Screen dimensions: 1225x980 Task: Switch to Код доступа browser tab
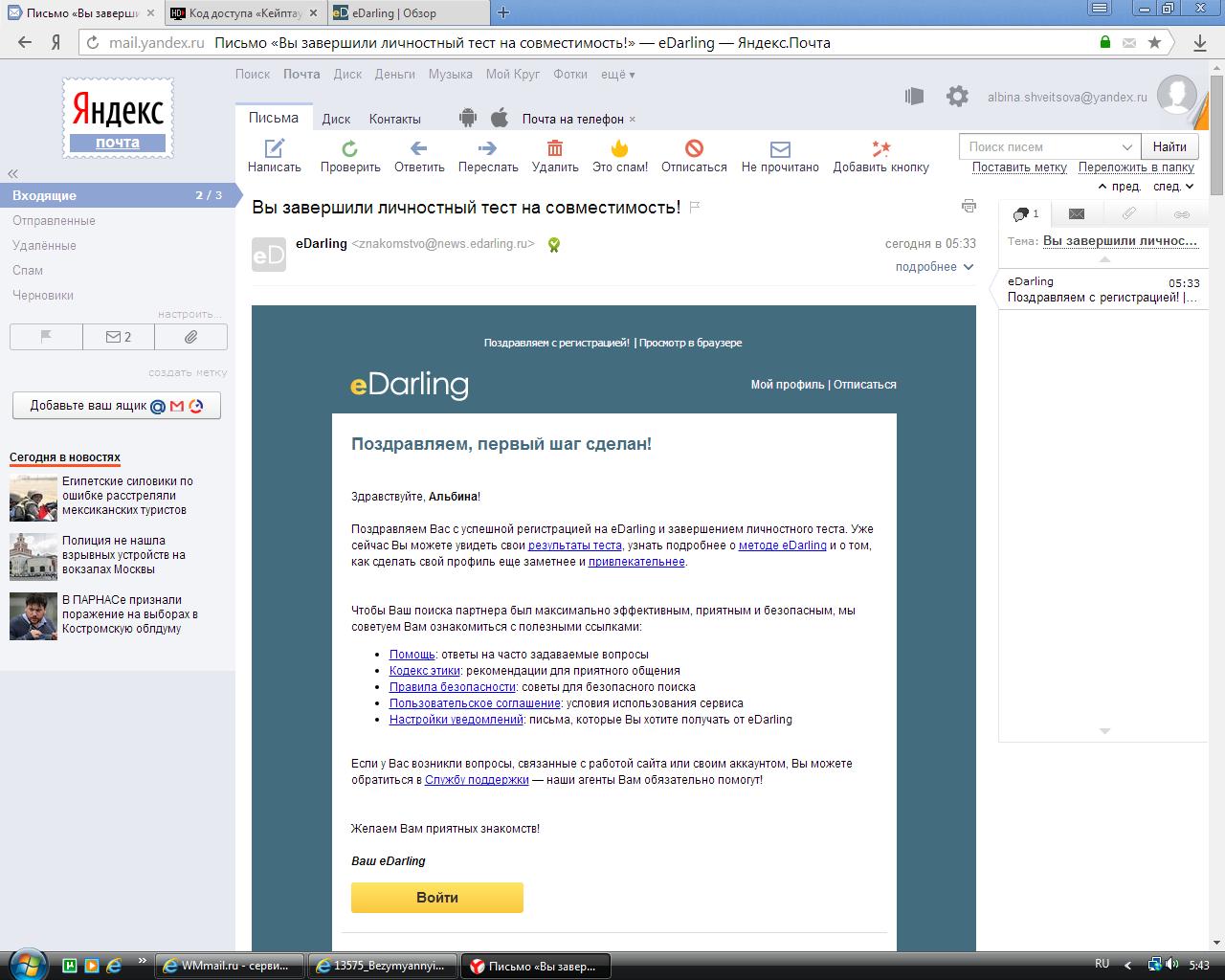coord(245,12)
